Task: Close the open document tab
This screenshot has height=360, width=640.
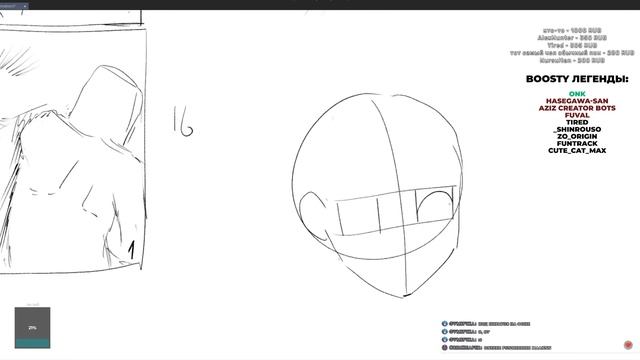Action: pos(25,6)
